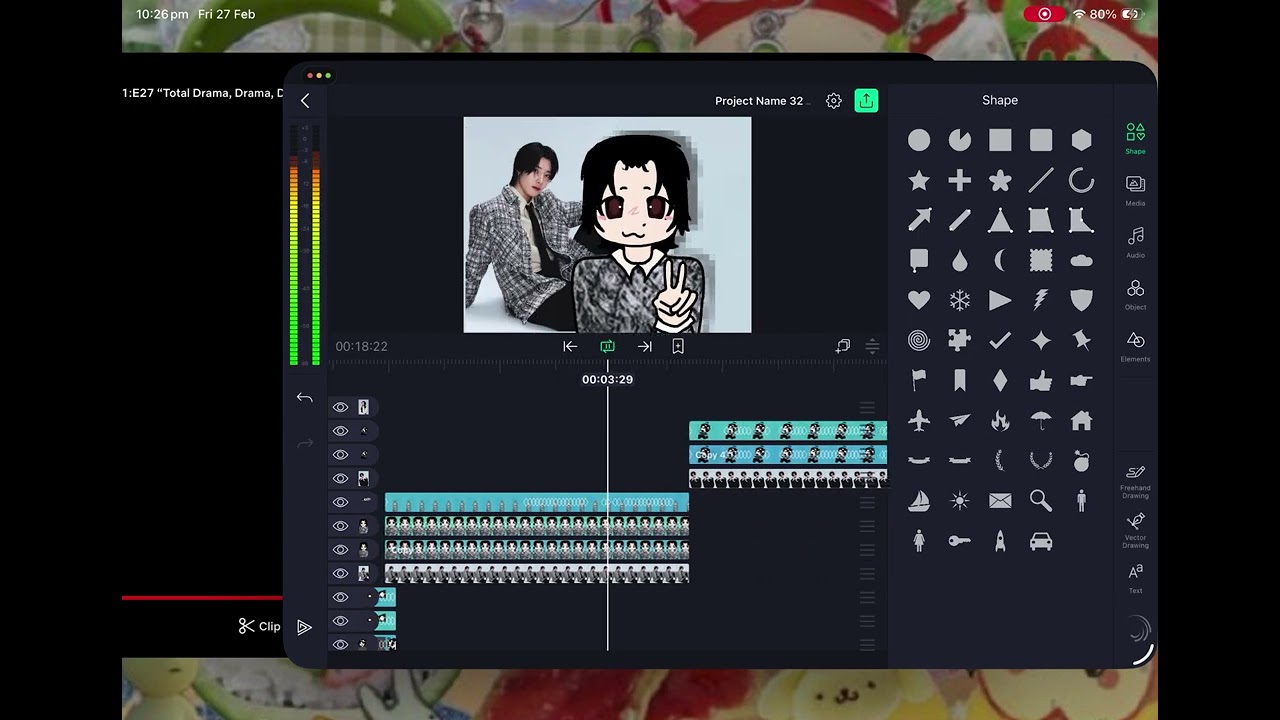This screenshot has width=1280, height=720.
Task: Choose the lightning bolt shape
Action: pyautogui.click(x=1041, y=300)
